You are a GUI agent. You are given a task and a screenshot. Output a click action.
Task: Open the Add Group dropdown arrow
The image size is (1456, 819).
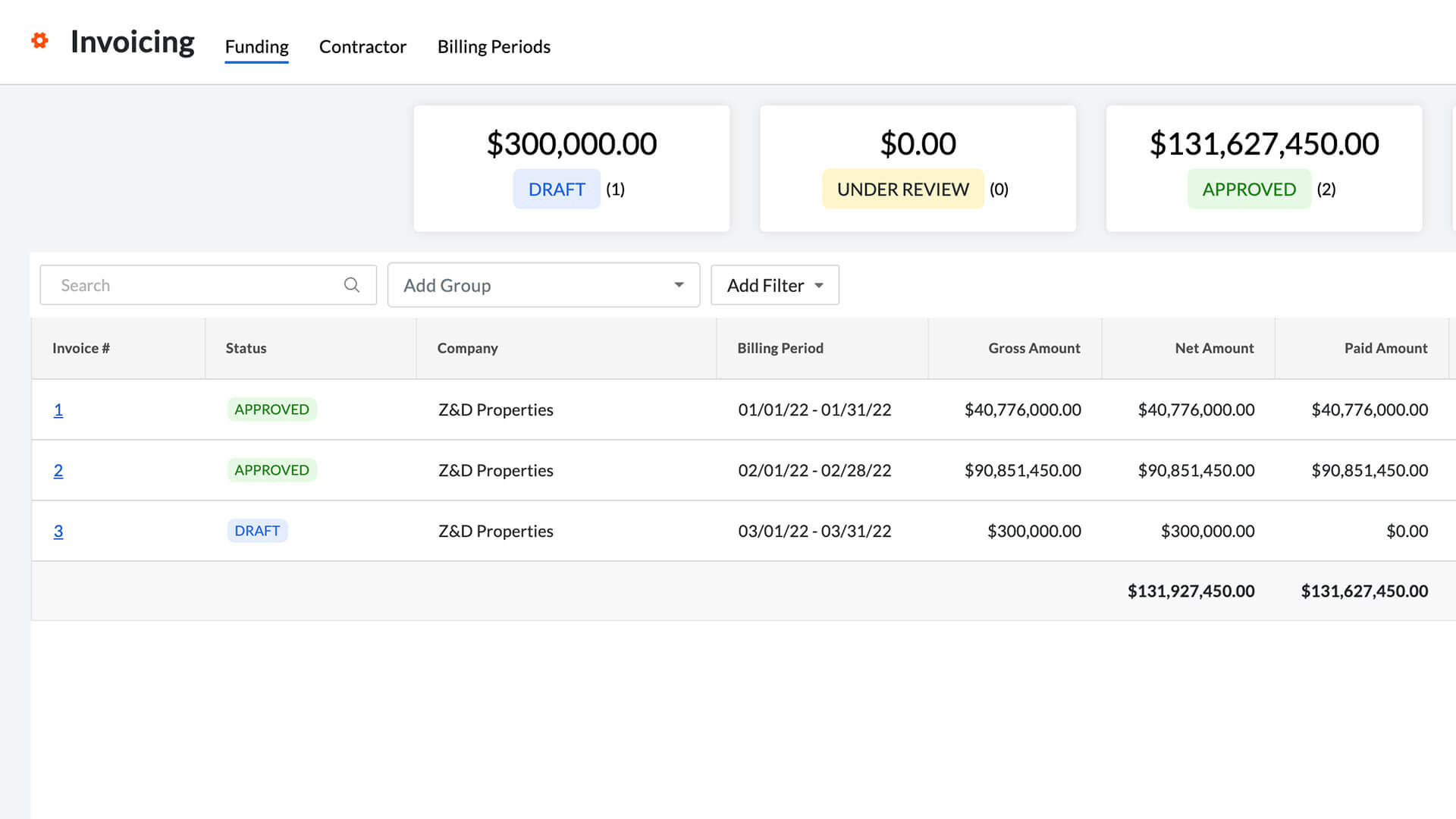[678, 285]
